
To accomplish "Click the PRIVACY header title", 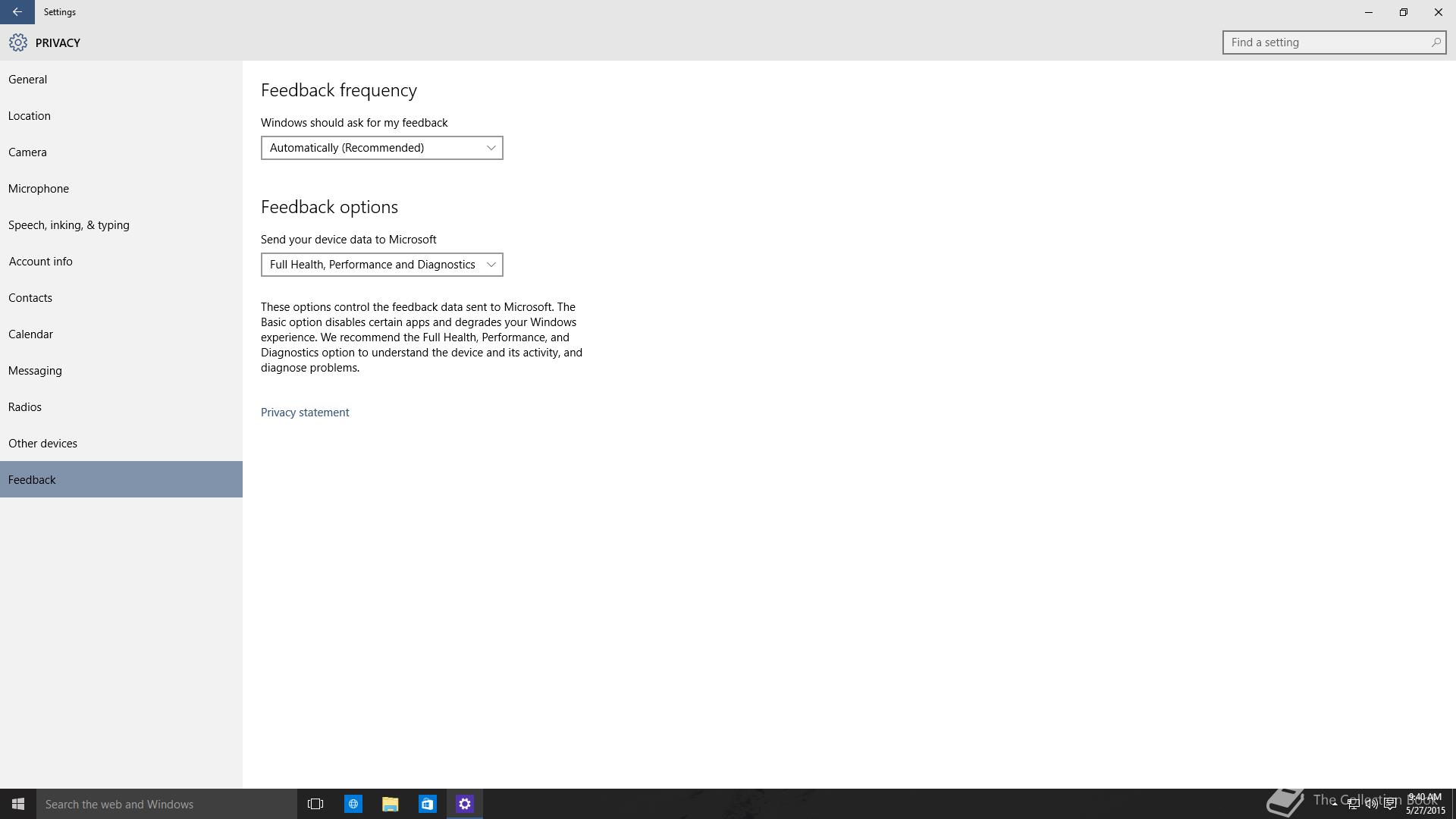I will [58, 43].
